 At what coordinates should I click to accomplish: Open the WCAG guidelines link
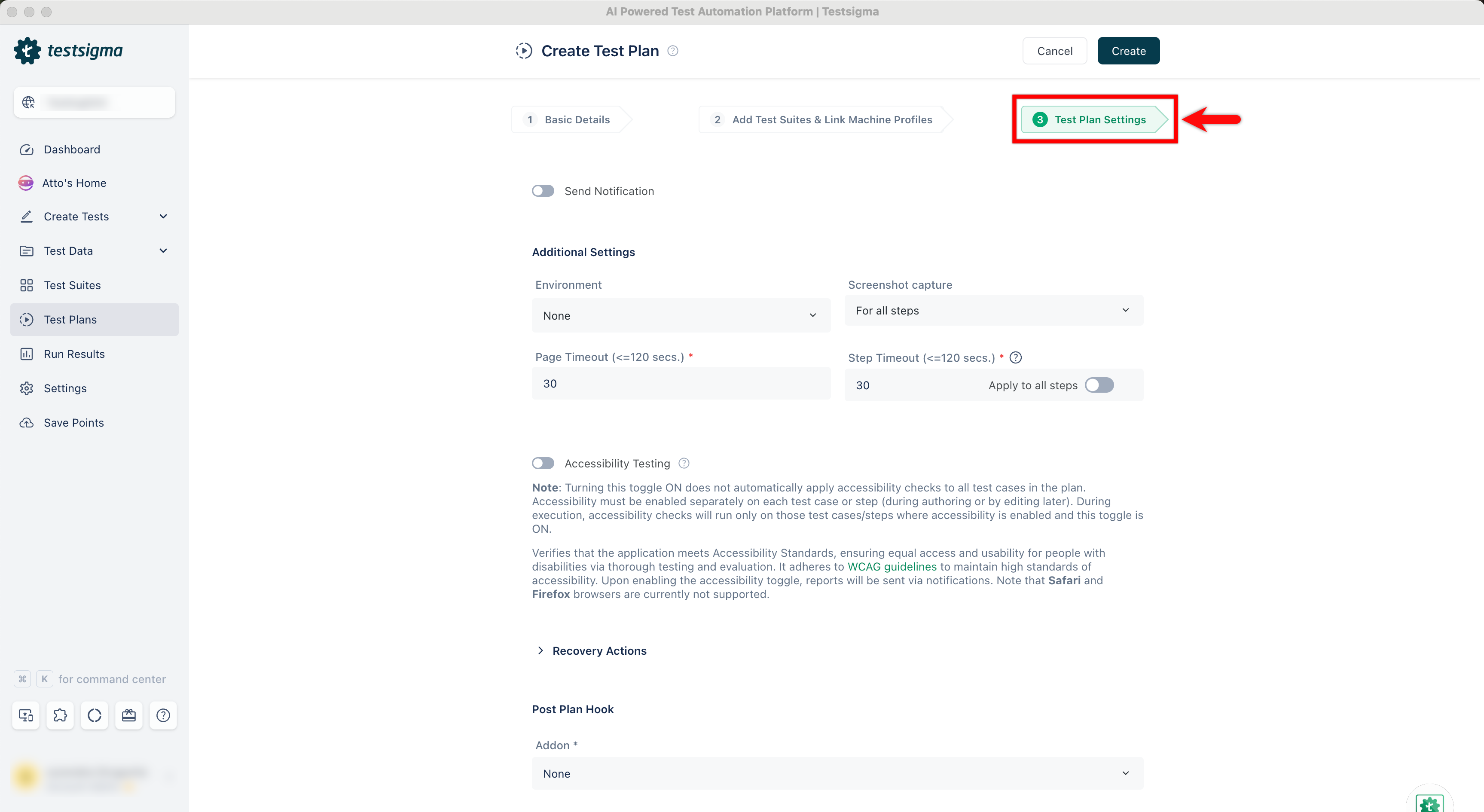pyautogui.click(x=892, y=567)
